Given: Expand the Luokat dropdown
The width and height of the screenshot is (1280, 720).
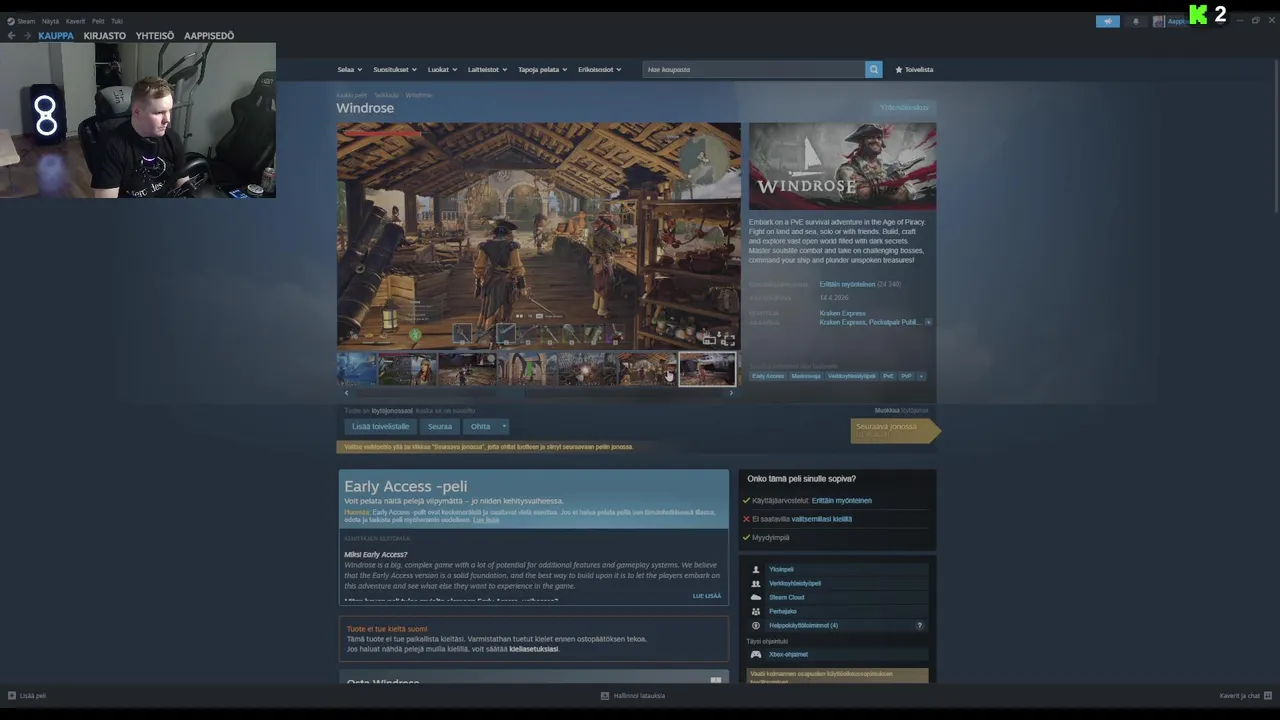Looking at the screenshot, I should click(442, 70).
